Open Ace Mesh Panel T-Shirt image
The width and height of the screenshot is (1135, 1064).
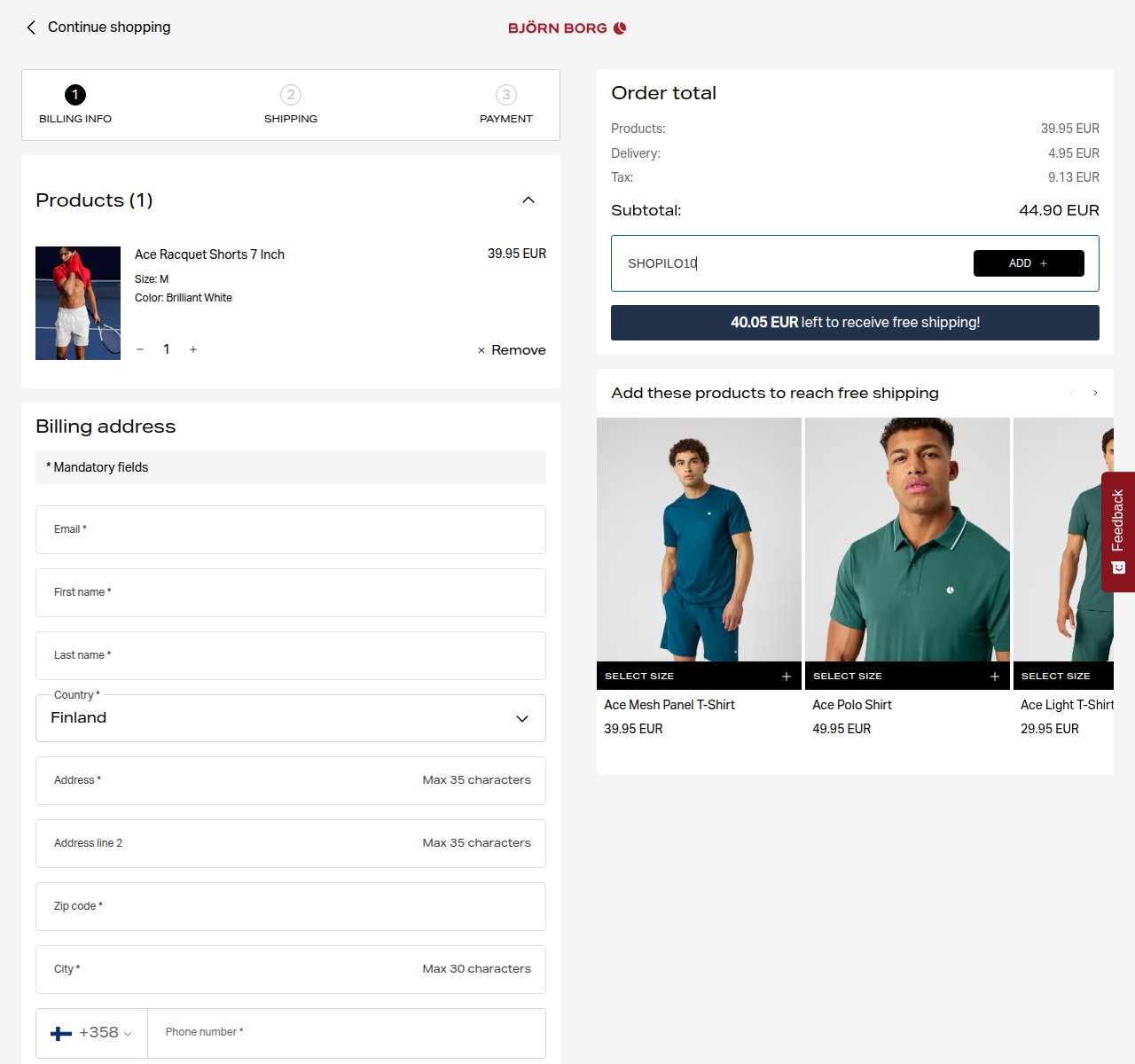[x=699, y=539]
